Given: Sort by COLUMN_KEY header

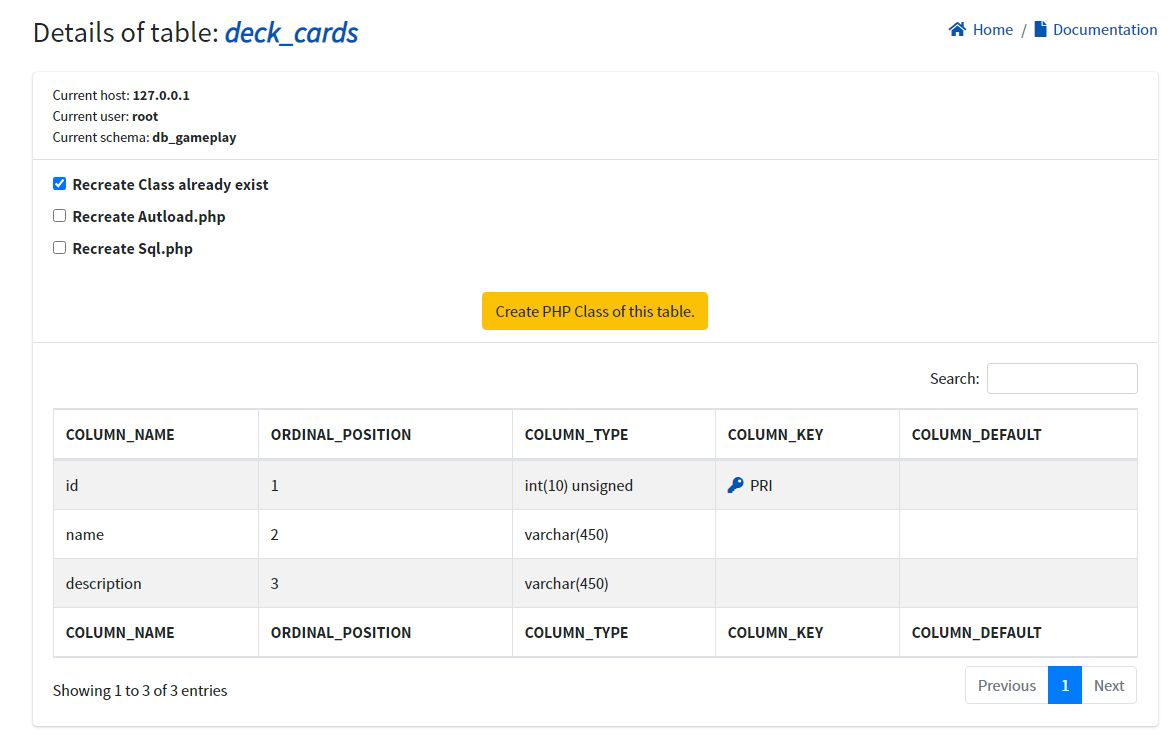Looking at the screenshot, I should [775, 435].
